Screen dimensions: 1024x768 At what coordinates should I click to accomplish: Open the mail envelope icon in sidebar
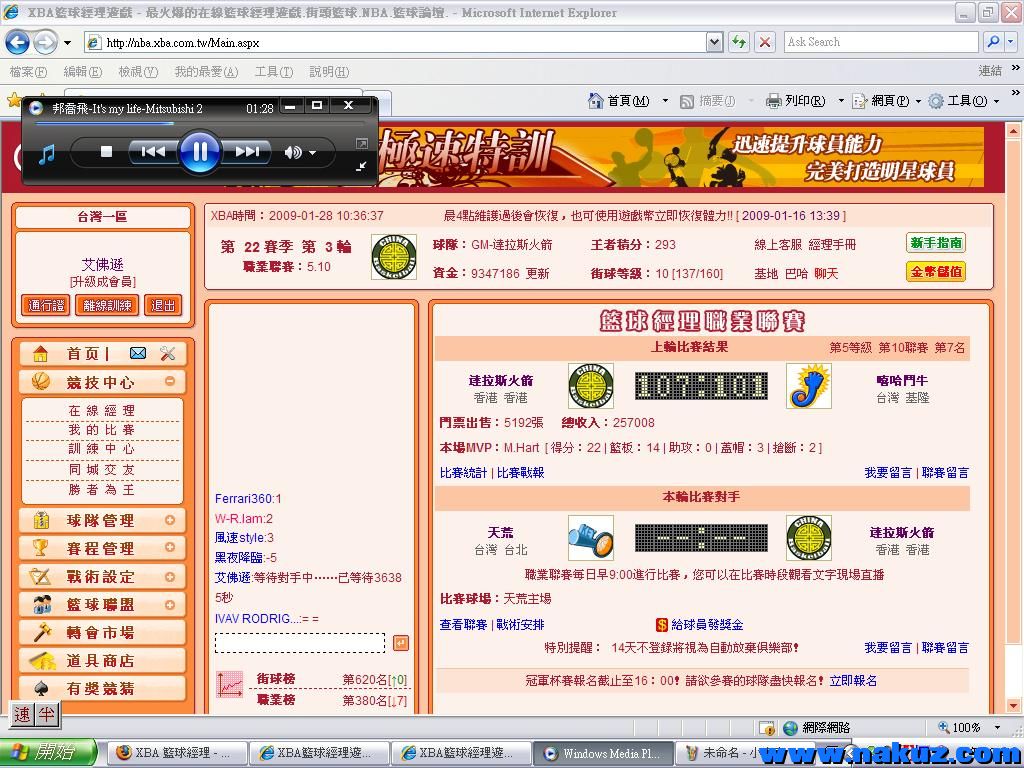click(138, 353)
